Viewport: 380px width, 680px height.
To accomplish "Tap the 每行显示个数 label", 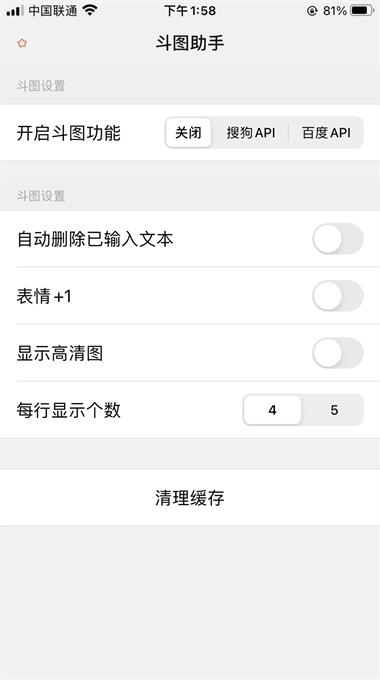I will coord(69,410).
